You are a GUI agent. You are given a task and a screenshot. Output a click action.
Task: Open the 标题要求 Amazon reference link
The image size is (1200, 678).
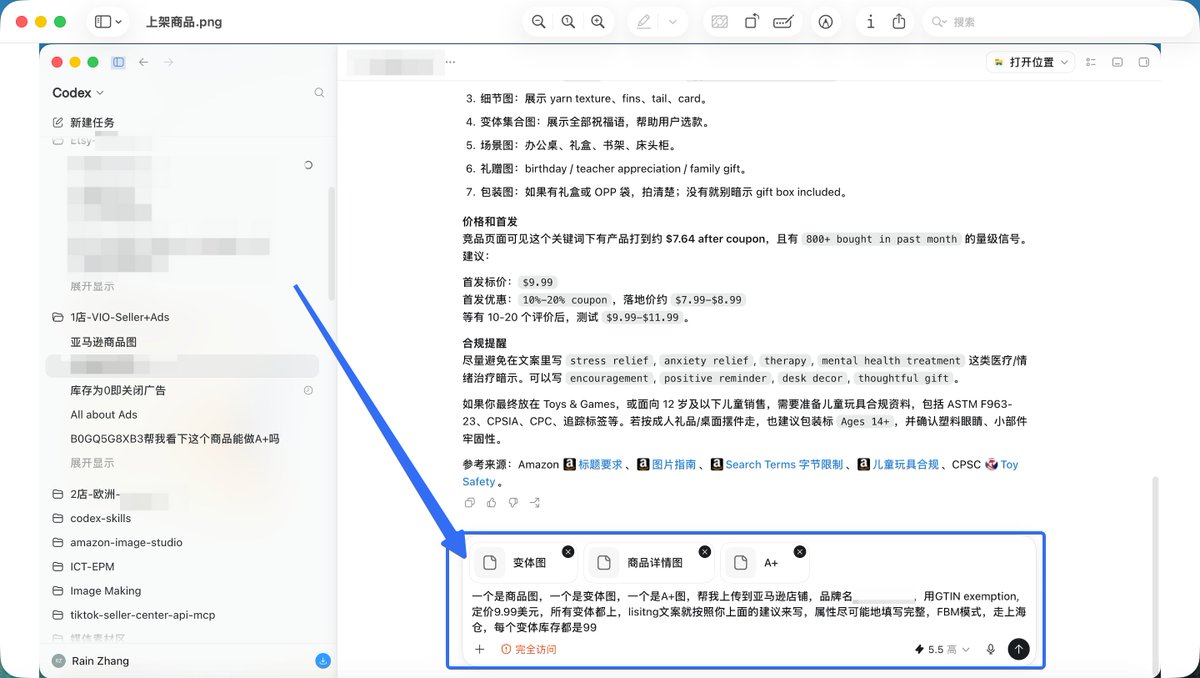tap(593, 464)
